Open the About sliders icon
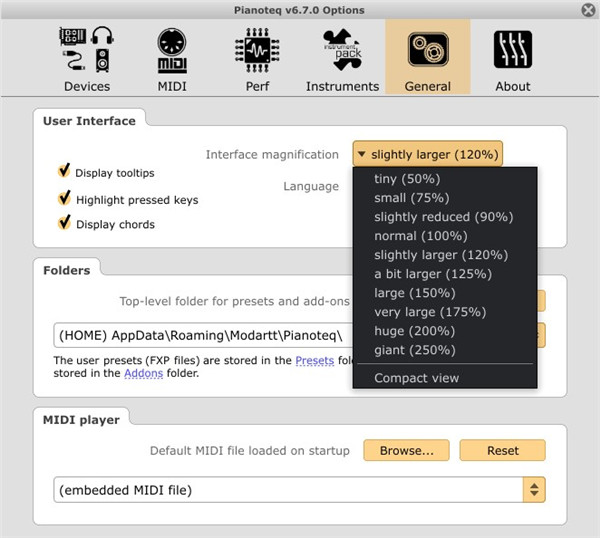Viewport: 600px width, 538px height. [512, 49]
